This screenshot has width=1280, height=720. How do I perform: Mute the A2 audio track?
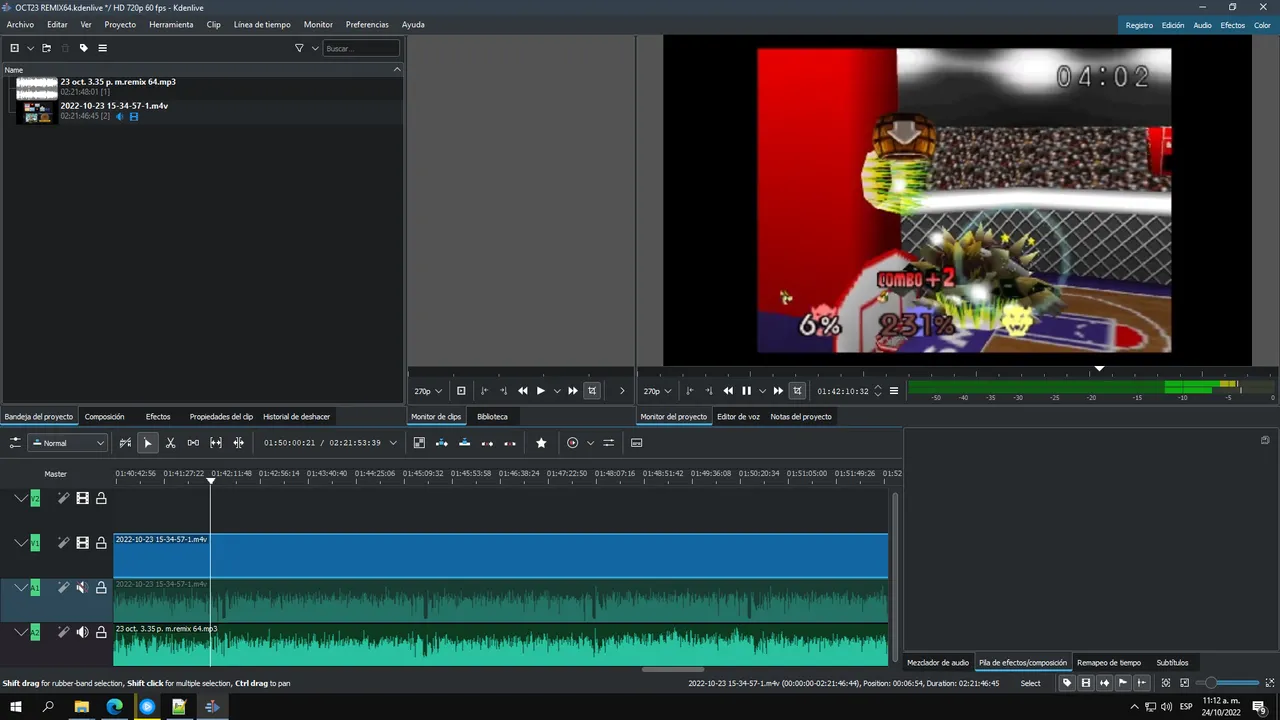pos(82,632)
